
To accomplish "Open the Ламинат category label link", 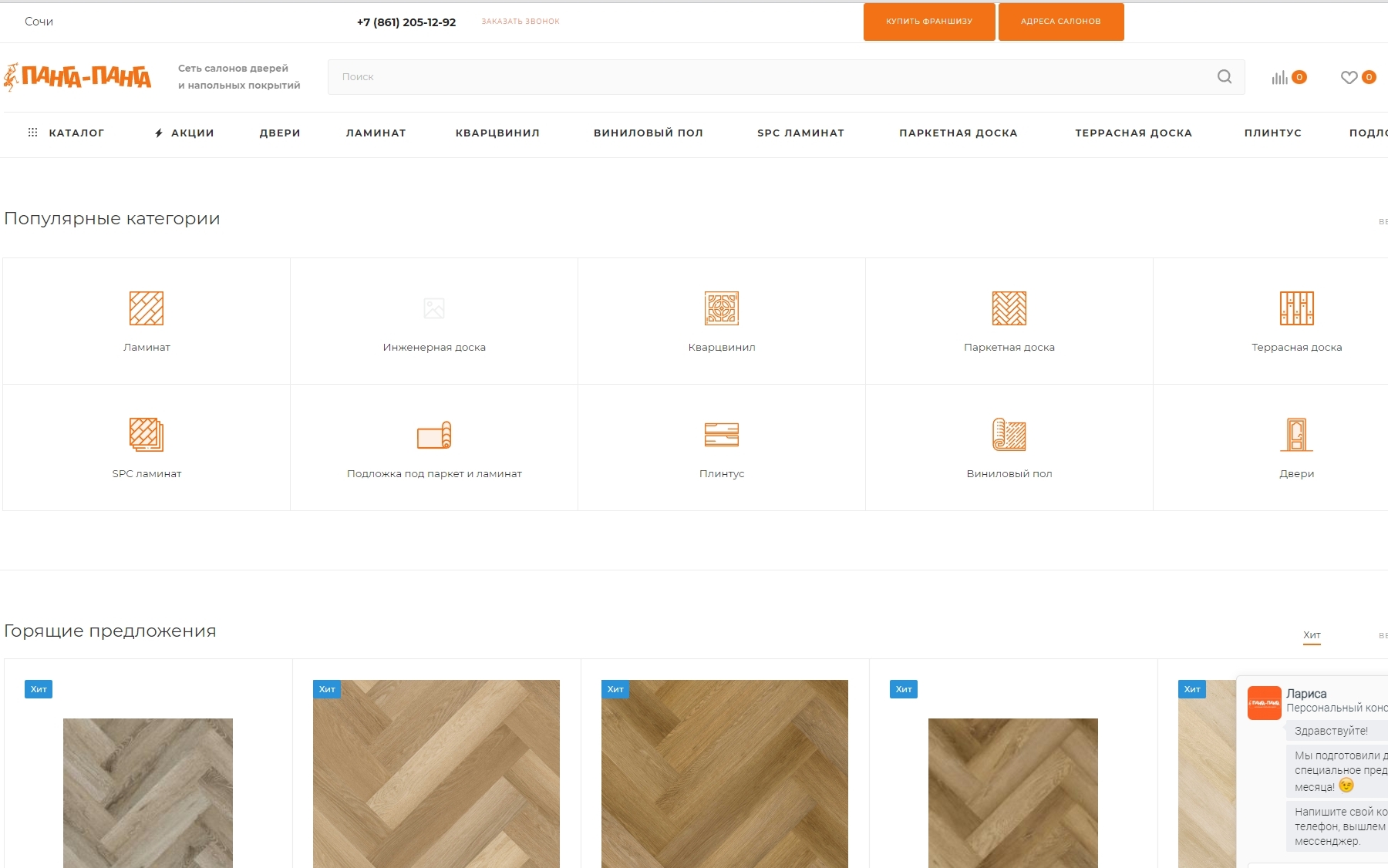I will tap(147, 347).
